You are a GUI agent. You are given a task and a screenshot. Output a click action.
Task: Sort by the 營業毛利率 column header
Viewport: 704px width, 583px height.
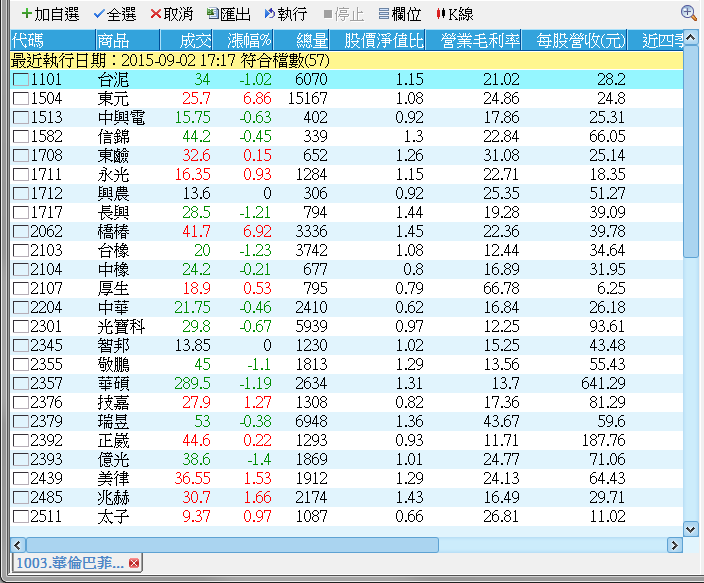pos(474,40)
